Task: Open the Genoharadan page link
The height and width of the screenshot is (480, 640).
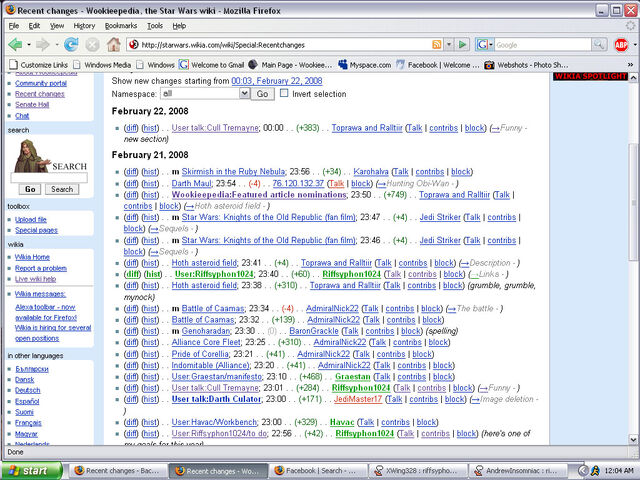Action: 206,331
